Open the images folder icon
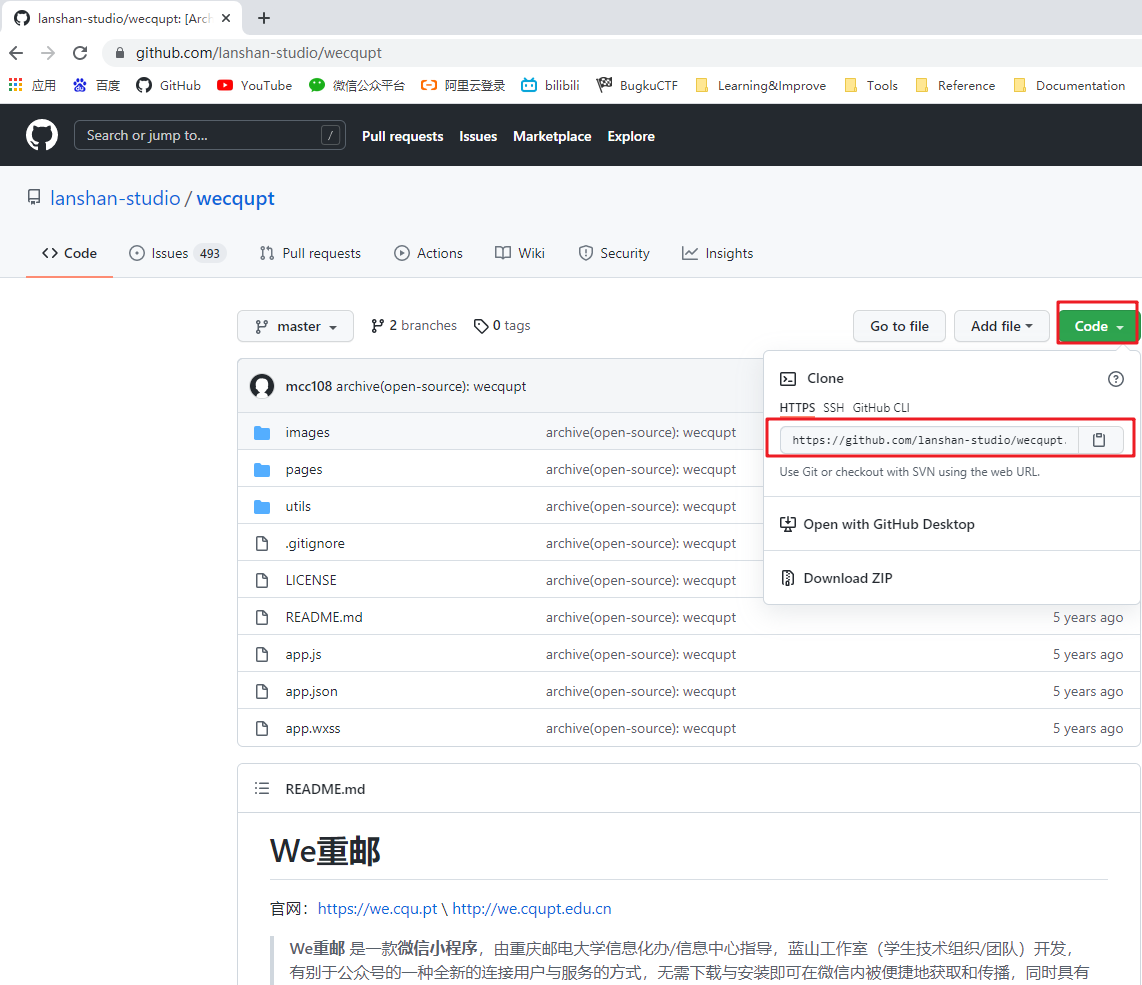 [x=262, y=433]
